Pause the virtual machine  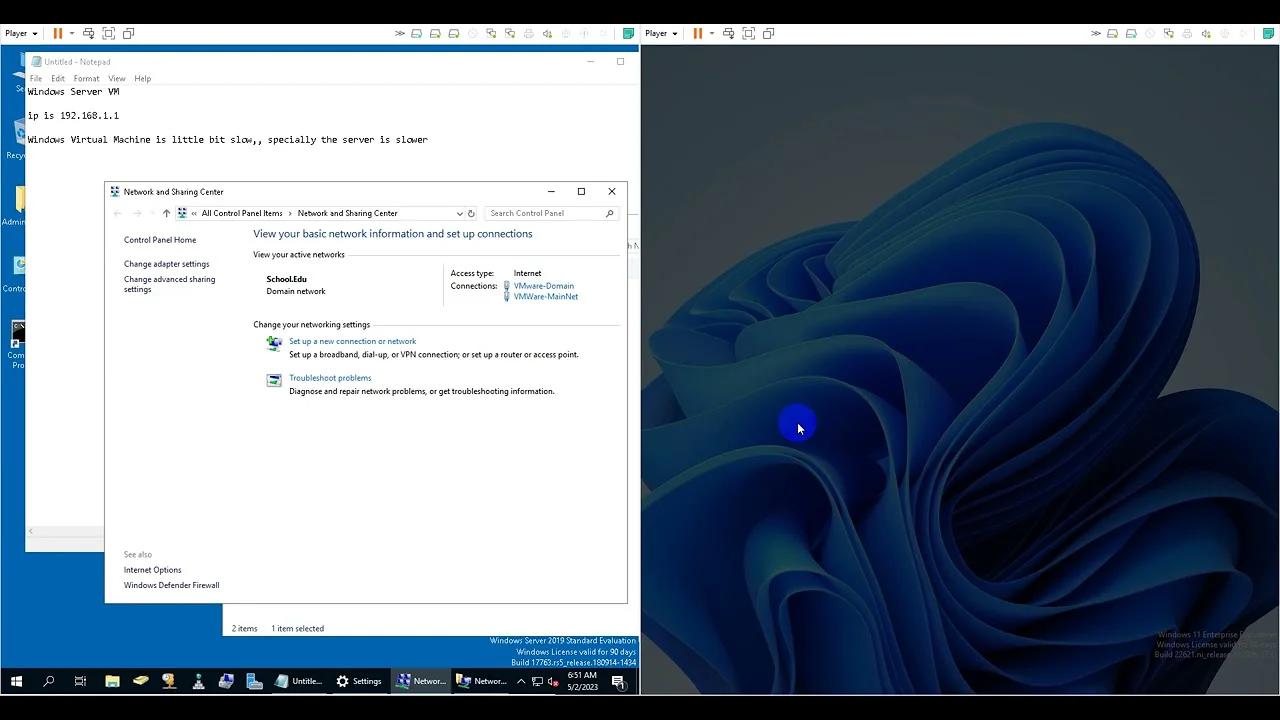click(x=57, y=33)
